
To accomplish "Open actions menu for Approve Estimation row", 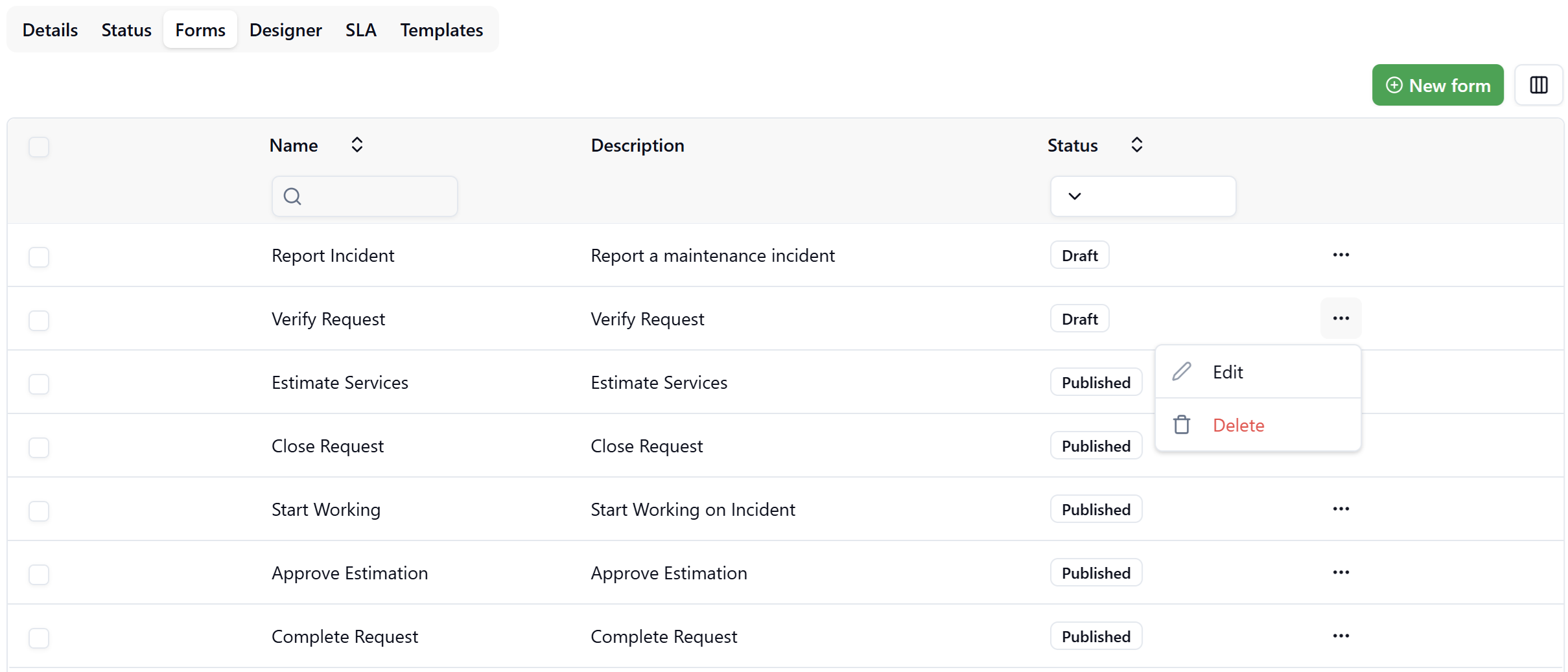I will point(1340,572).
